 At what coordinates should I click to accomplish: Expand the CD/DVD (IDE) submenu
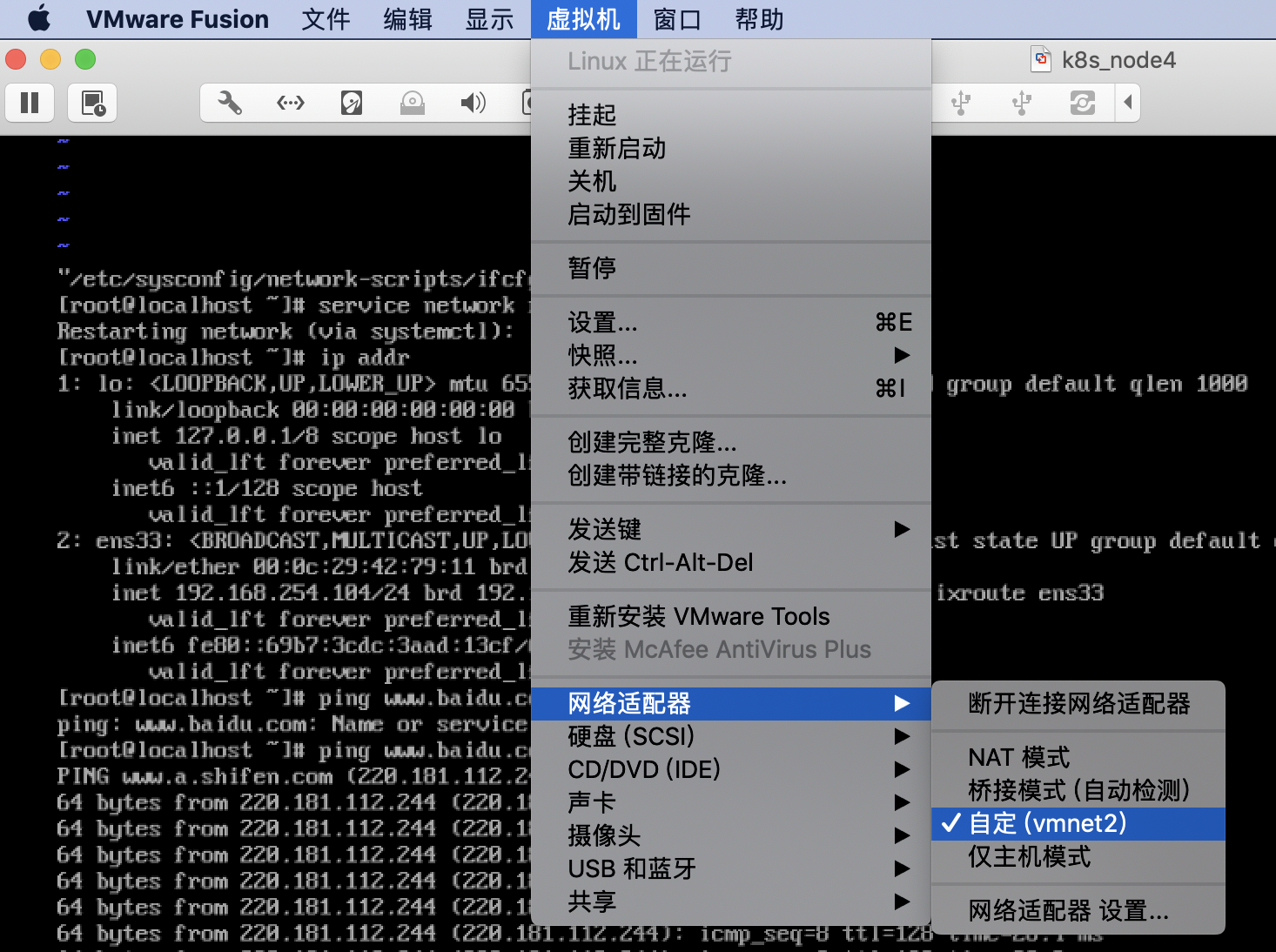pyautogui.click(x=731, y=769)
